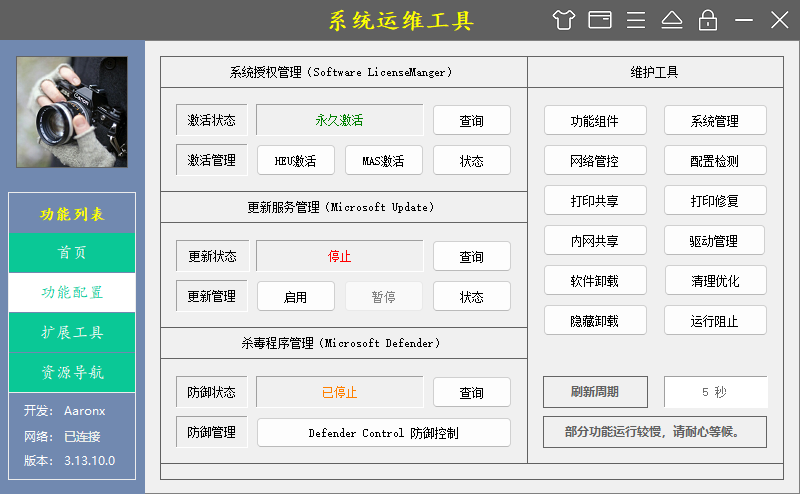Image resolution: width=800 pixels, height=494 pixels.
Task: Click the 刷新周期 button
Action: [x=595, y=392]
